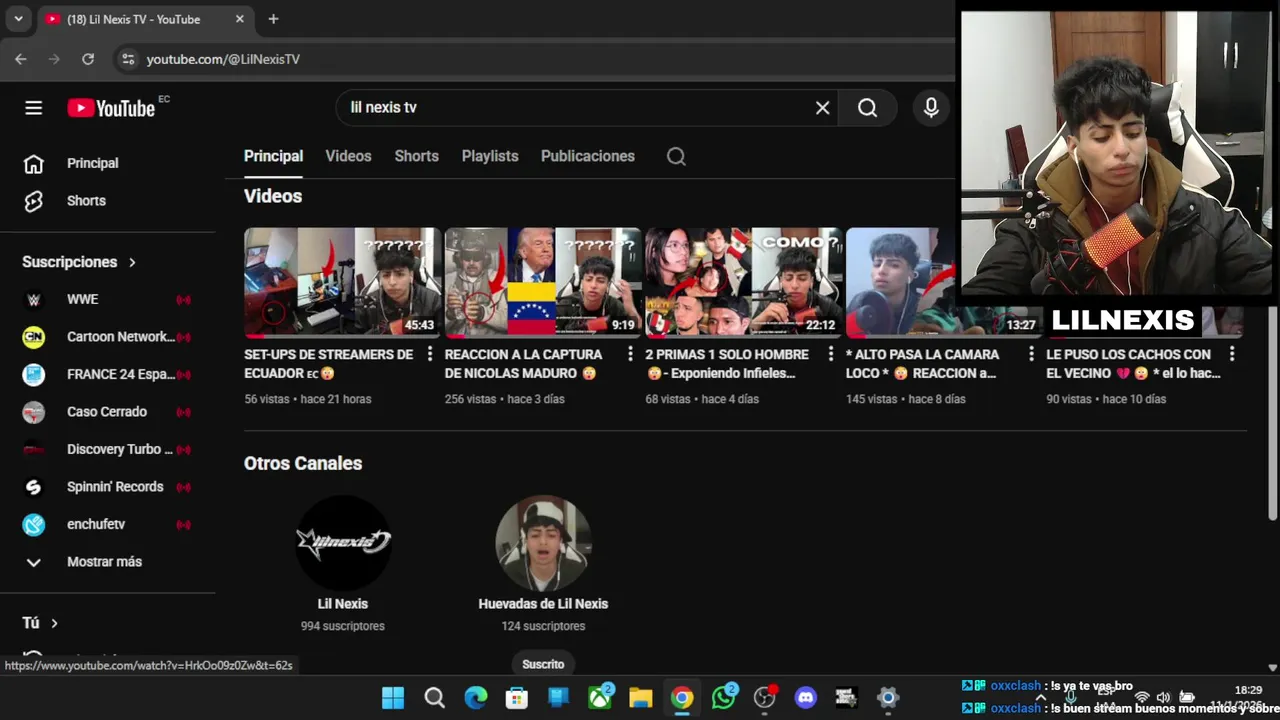Play the 9:19 Venezuela flag thumbnail
This screenshot has width=1280, height=720.
543,283
